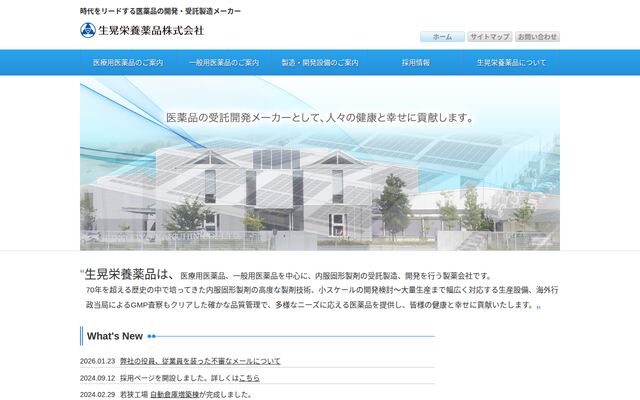Click the factory building hero banner image
Viewport: 640px width, 400px height.
coord(320,163)
